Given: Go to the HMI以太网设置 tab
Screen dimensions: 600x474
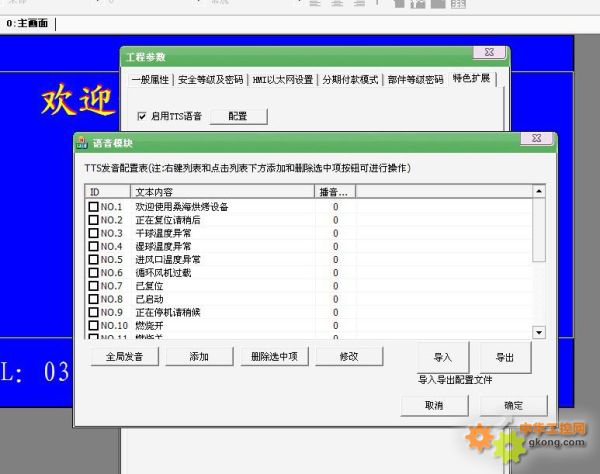Looking at the screenshot, I should point(283,79).
